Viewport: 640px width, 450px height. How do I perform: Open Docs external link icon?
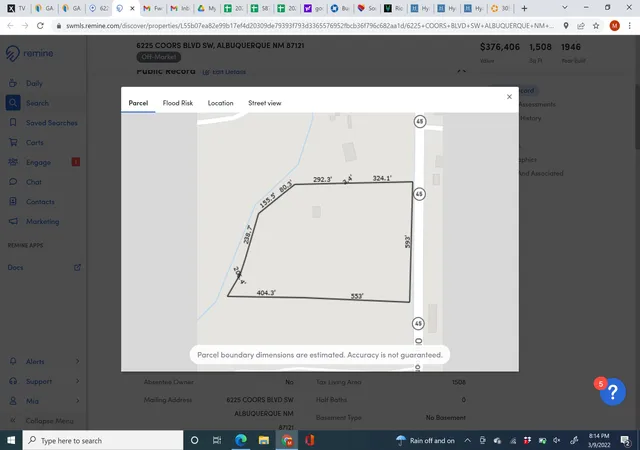[77, 267]
